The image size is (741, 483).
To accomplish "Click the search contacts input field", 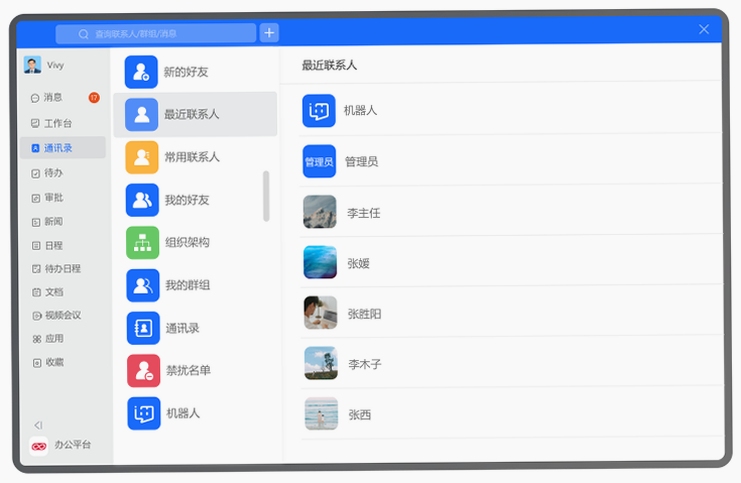I will (156, 34).
